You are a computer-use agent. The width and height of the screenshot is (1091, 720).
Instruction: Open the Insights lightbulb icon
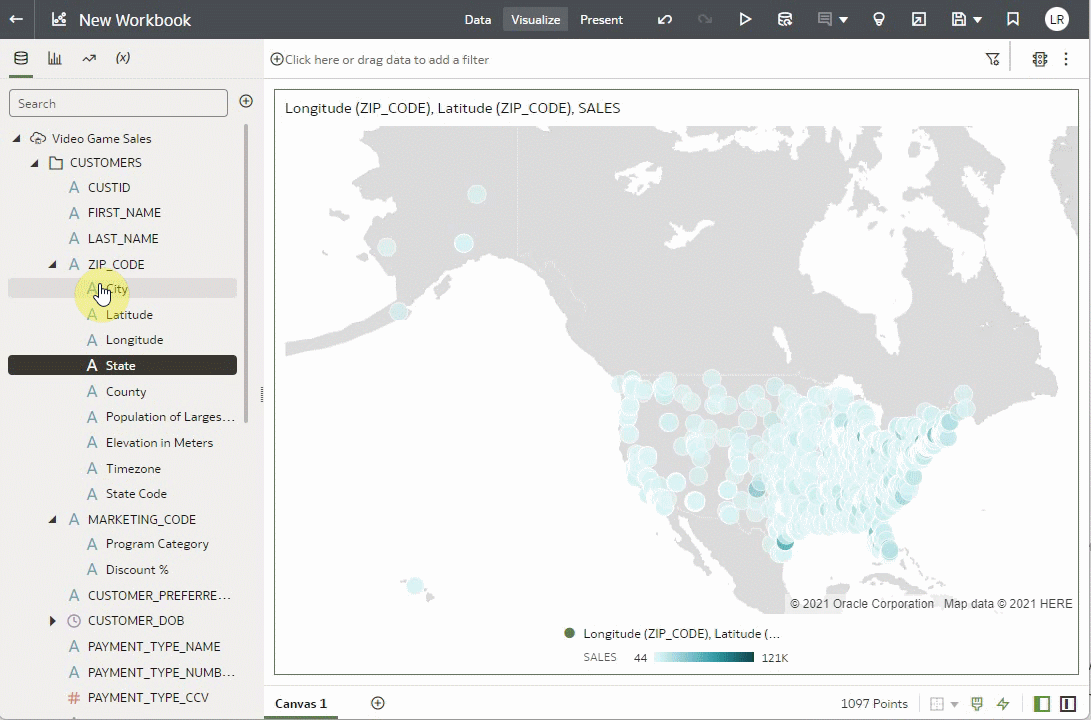(878, 19)
